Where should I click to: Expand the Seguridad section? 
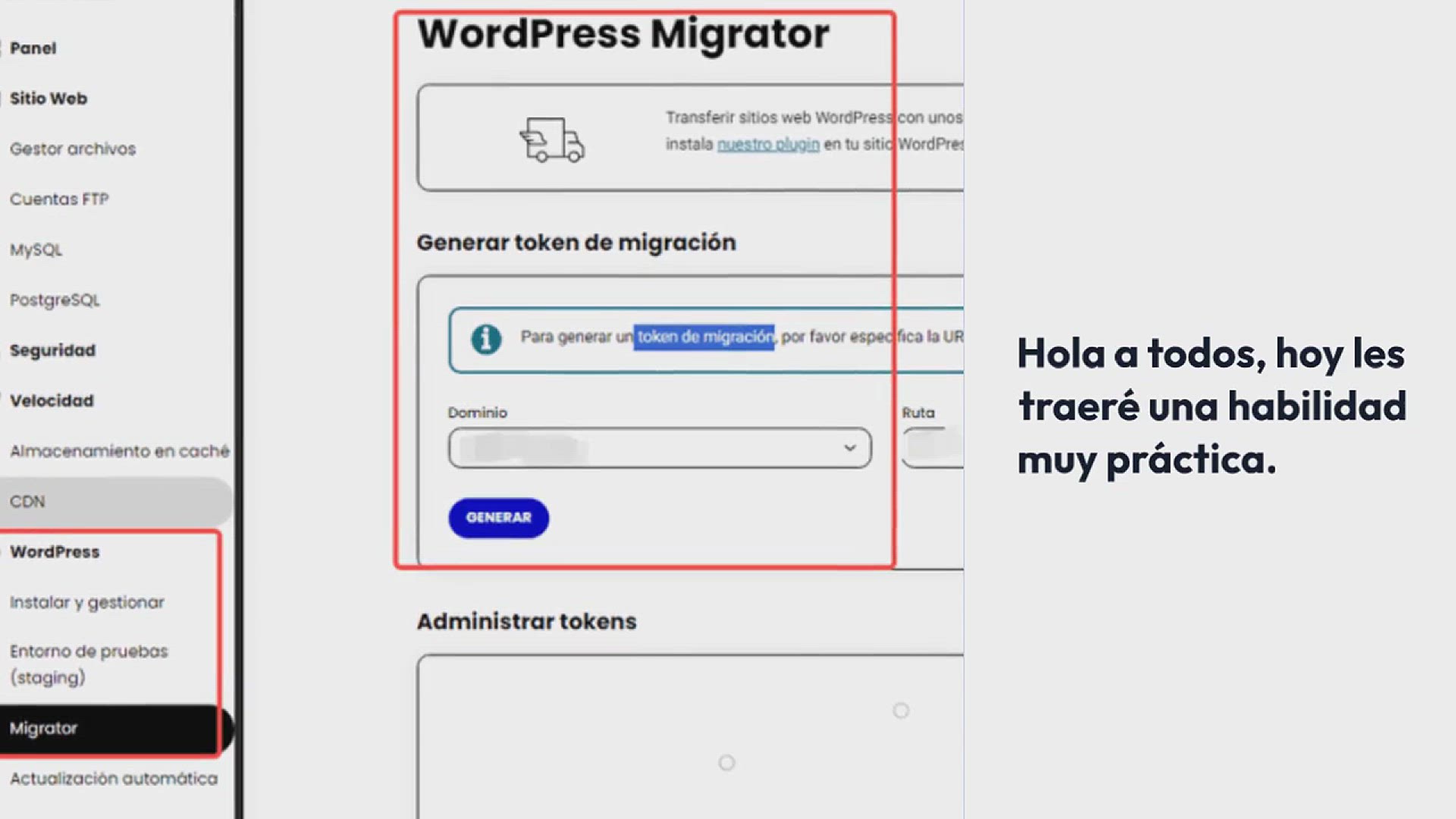tap(52, 350)
